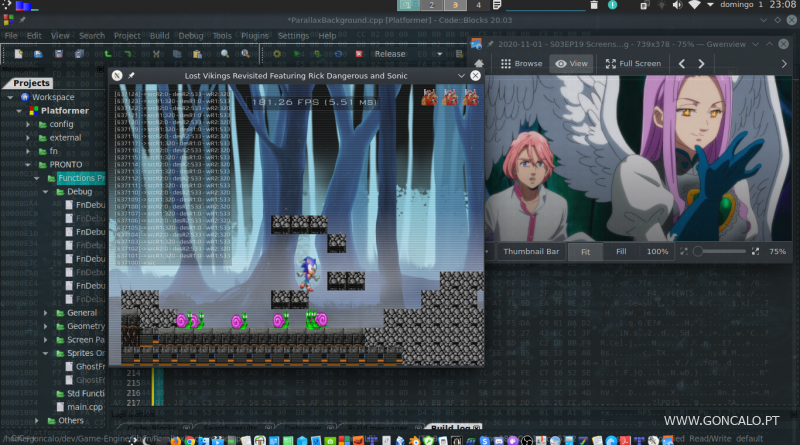800x445 pixels.
Task: Expand the General folder
Action: [x=46, y=313]
